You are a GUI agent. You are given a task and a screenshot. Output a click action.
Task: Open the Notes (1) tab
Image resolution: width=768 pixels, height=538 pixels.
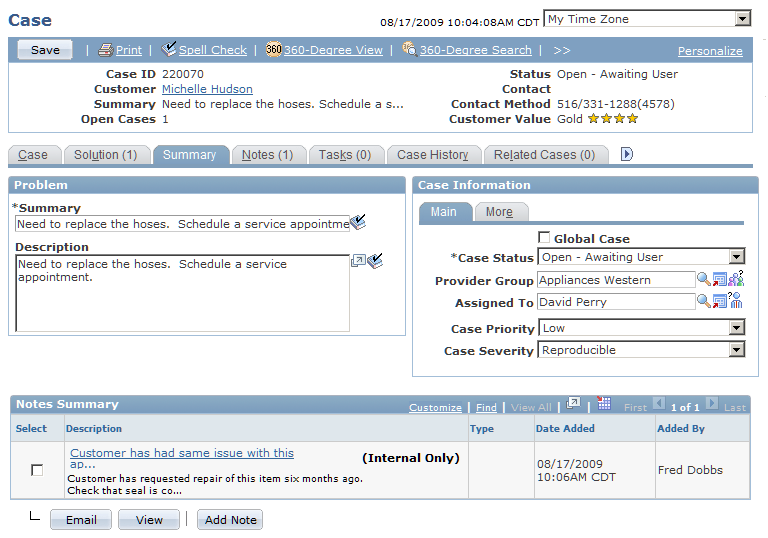[267, 155]
